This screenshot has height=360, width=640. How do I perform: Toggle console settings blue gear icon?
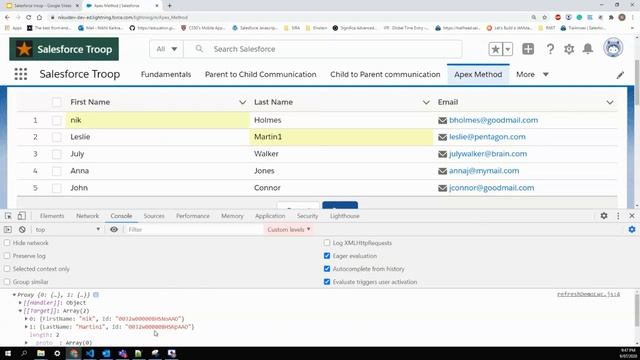pyautogui.click(x=632, y=229)
